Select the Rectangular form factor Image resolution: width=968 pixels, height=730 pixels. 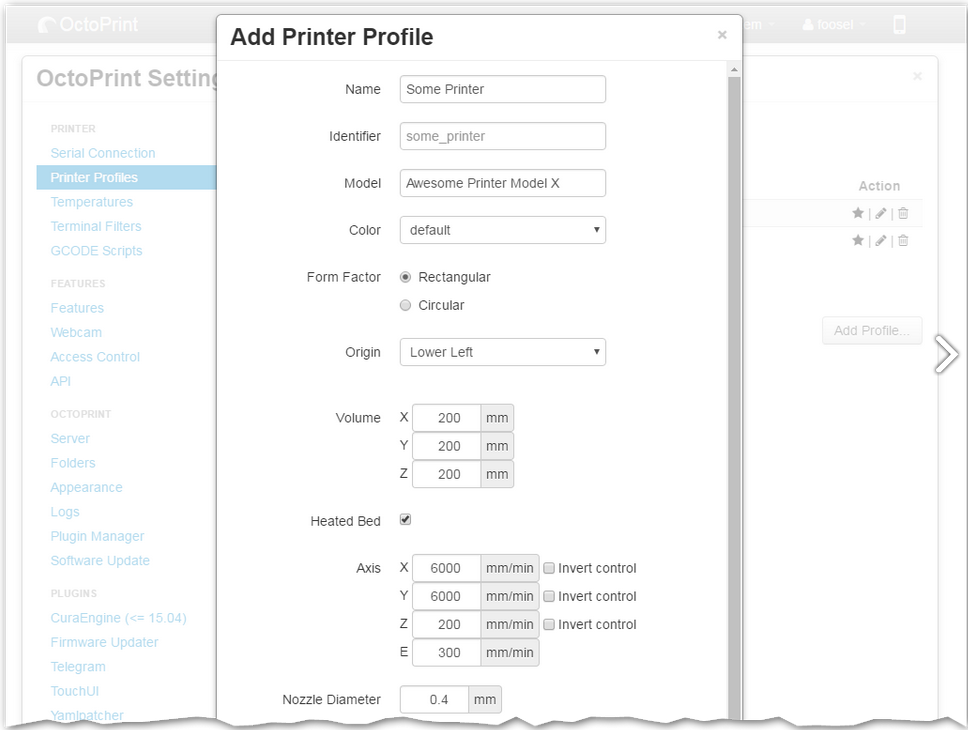[x=406, y=277]
